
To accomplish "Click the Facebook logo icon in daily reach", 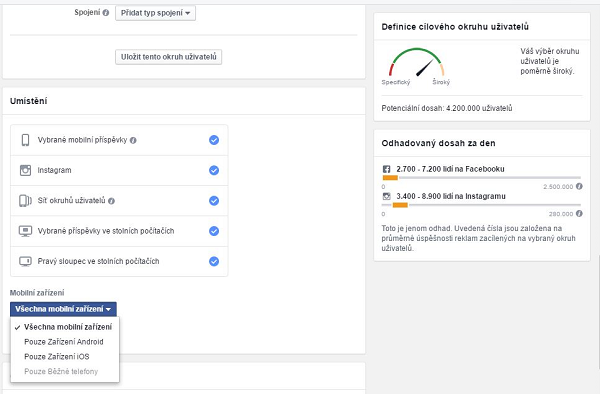I will pyautogui.click(x=386, y=169).
